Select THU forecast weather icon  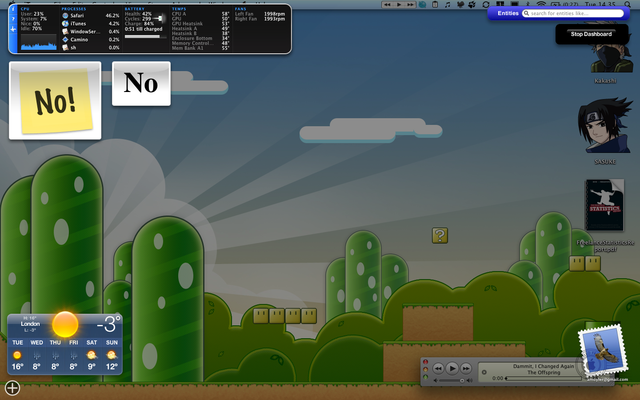point(55,355)
